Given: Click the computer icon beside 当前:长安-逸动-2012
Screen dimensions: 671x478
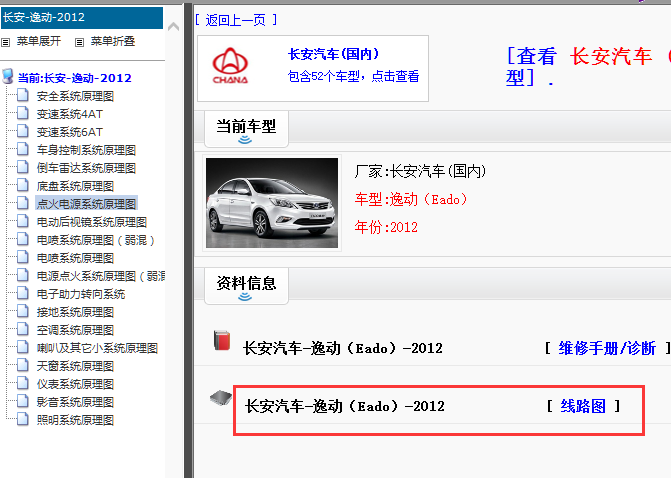Looking at the screenshot, I should 8,76.
